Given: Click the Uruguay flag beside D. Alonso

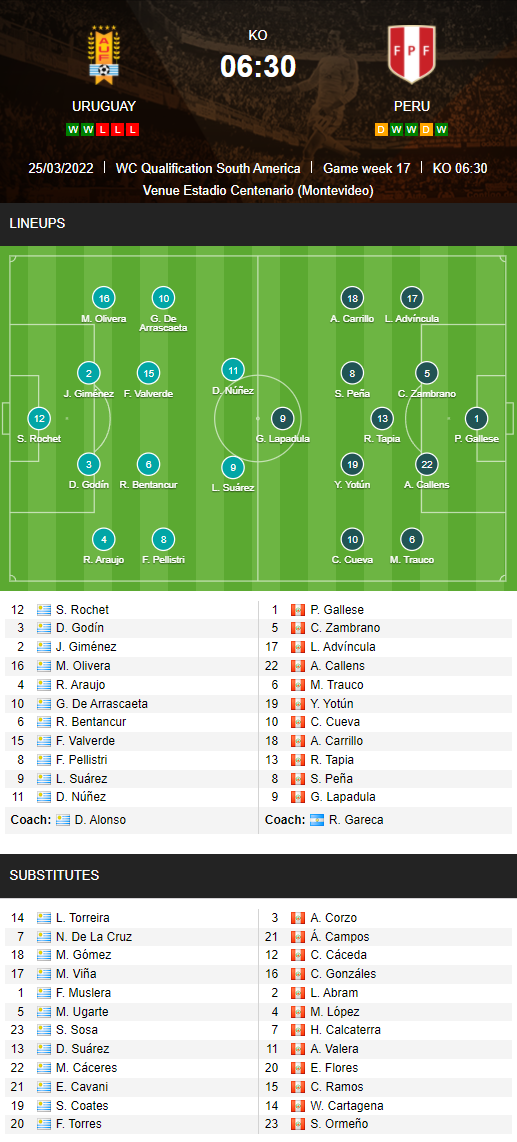Looking at the screenshot, I should 63,819.
